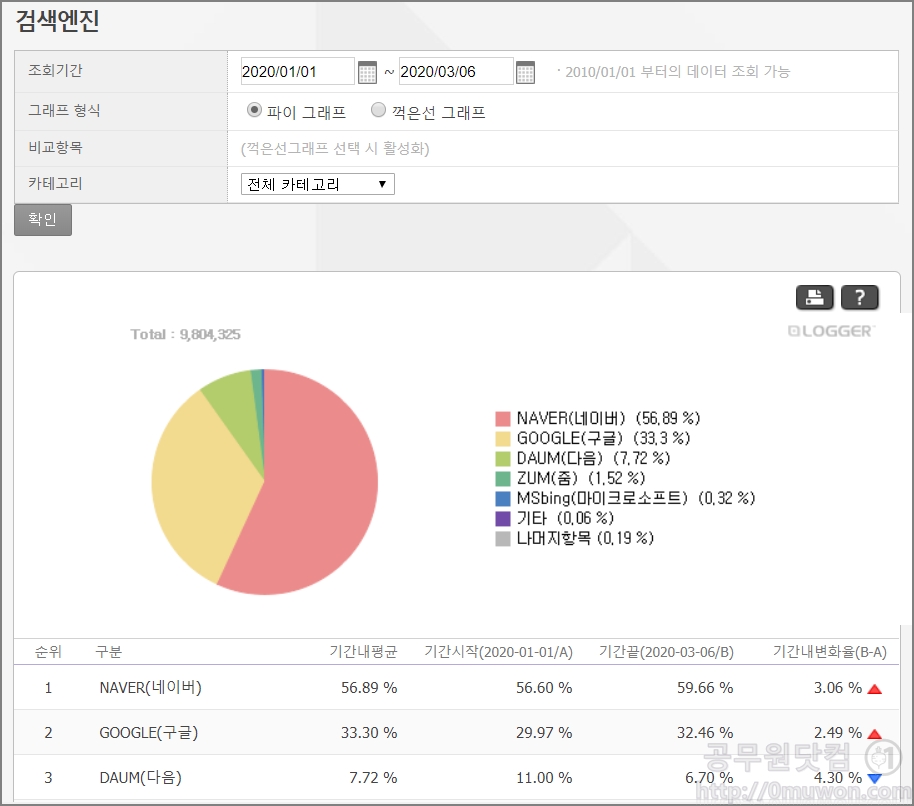Click the 비교항목 row label
The width and height of the screenshot is (914, 806).
click(x=55, y=147)
